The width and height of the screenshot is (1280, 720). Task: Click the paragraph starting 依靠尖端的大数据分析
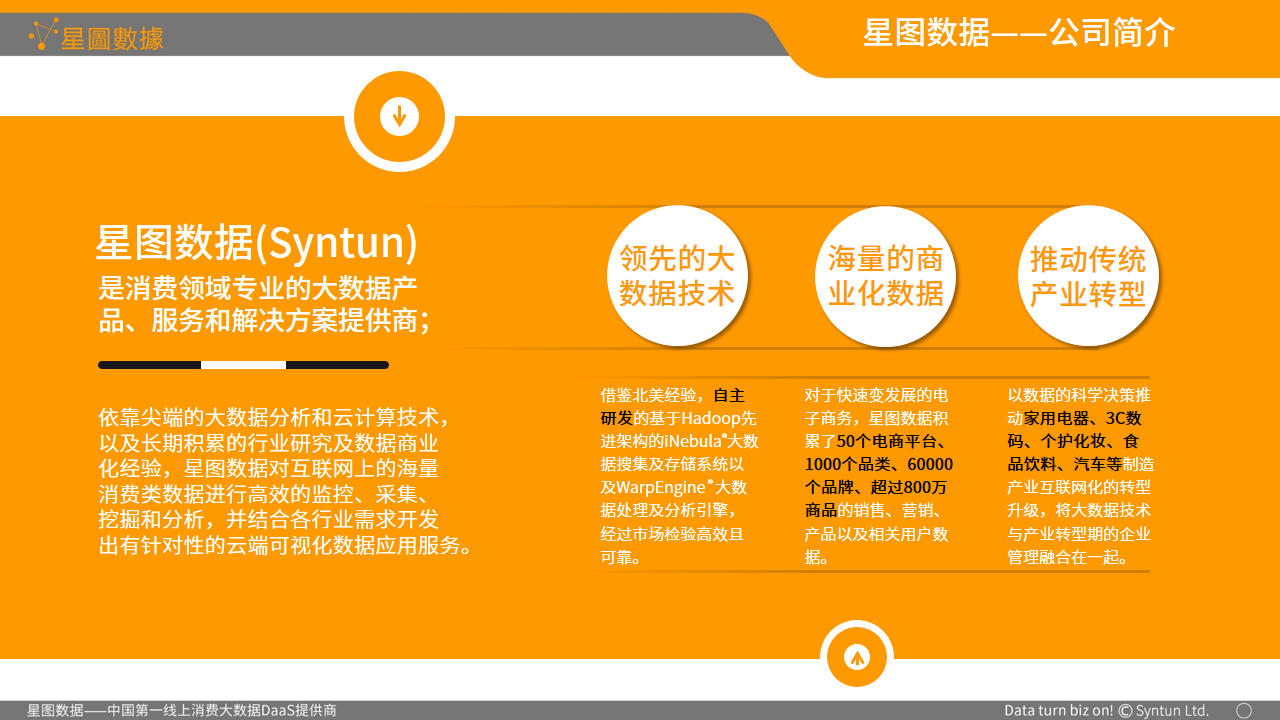click(x=285, y=481)
